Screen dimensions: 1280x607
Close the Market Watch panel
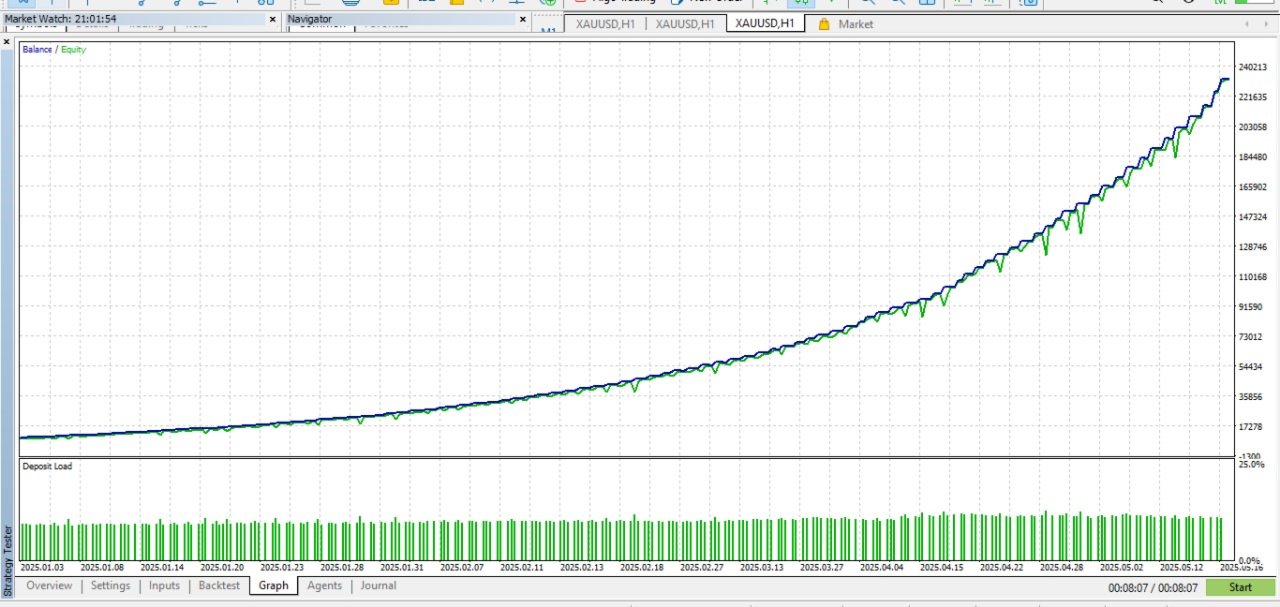pos(272,19)
